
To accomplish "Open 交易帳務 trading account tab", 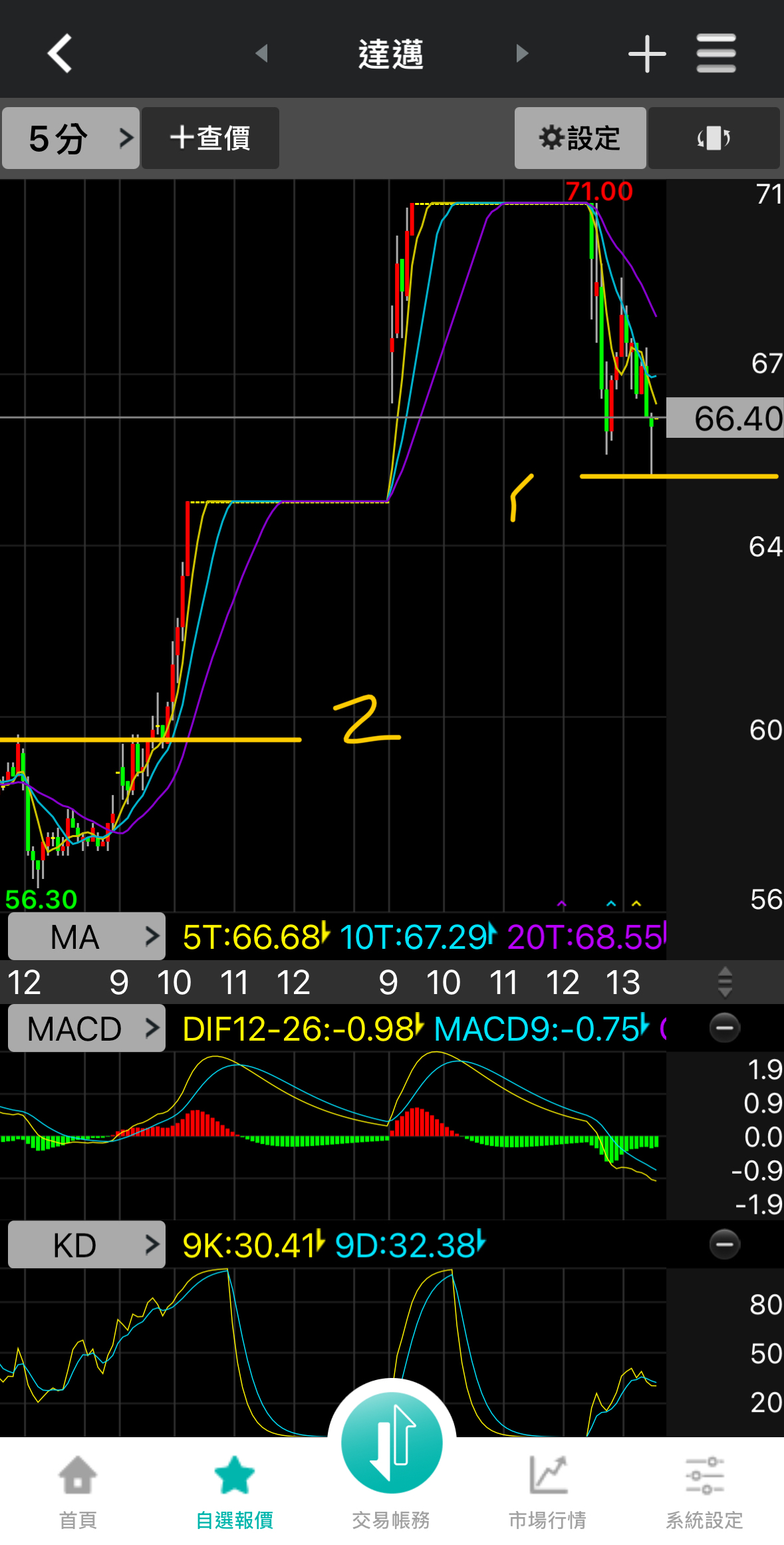I will tap(391, 1520).
